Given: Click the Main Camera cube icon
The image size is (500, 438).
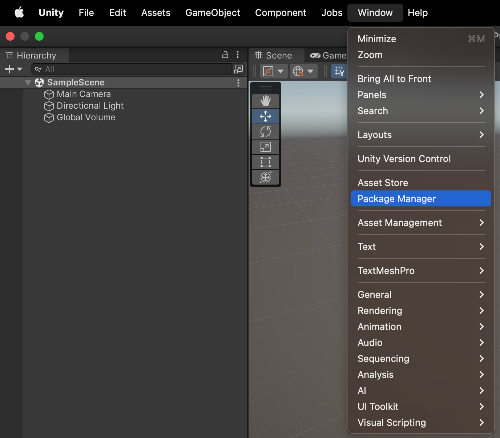Looking at the screenshot, I should click(x=49, y=95).
